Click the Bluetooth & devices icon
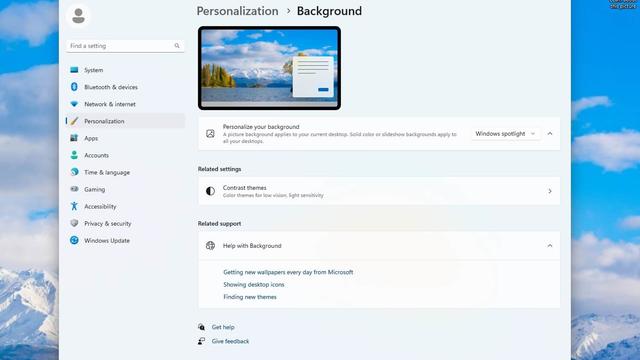The height and width of the screenshot is (360, 640). pyautogui.click(x=74, y=87)
